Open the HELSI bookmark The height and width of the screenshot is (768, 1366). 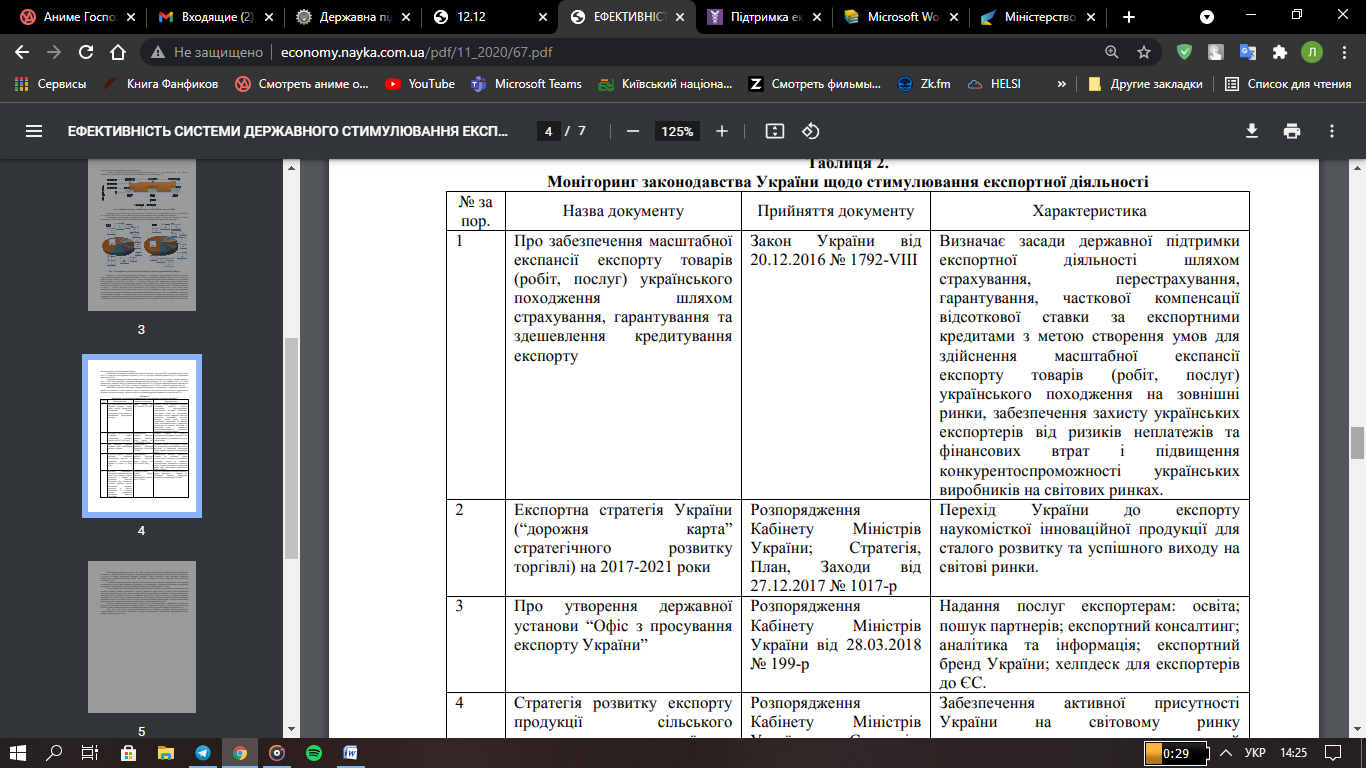coord(994,84)
